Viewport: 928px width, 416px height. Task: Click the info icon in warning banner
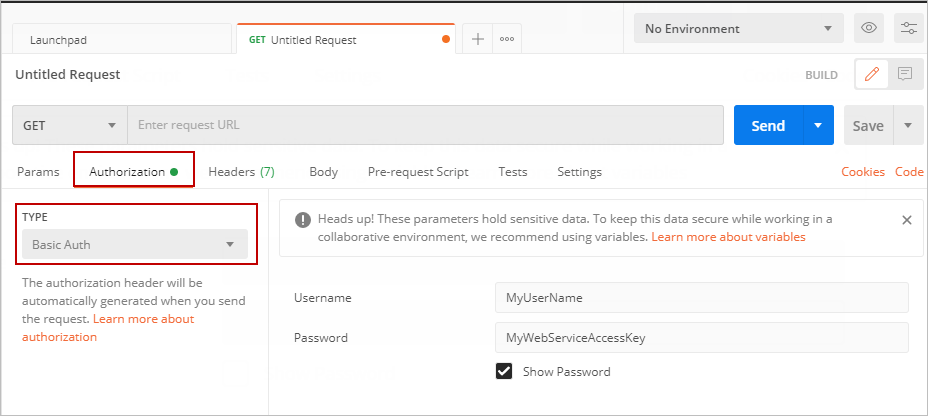pyautogui.click(x=302, y=219)
